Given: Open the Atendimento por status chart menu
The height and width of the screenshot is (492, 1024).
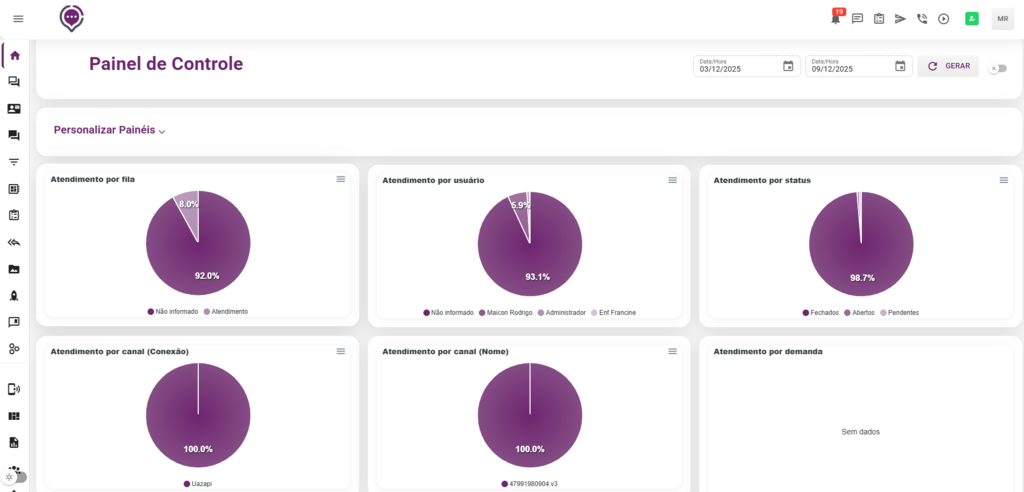Looking at the screenshot, I should [1004, 180].
